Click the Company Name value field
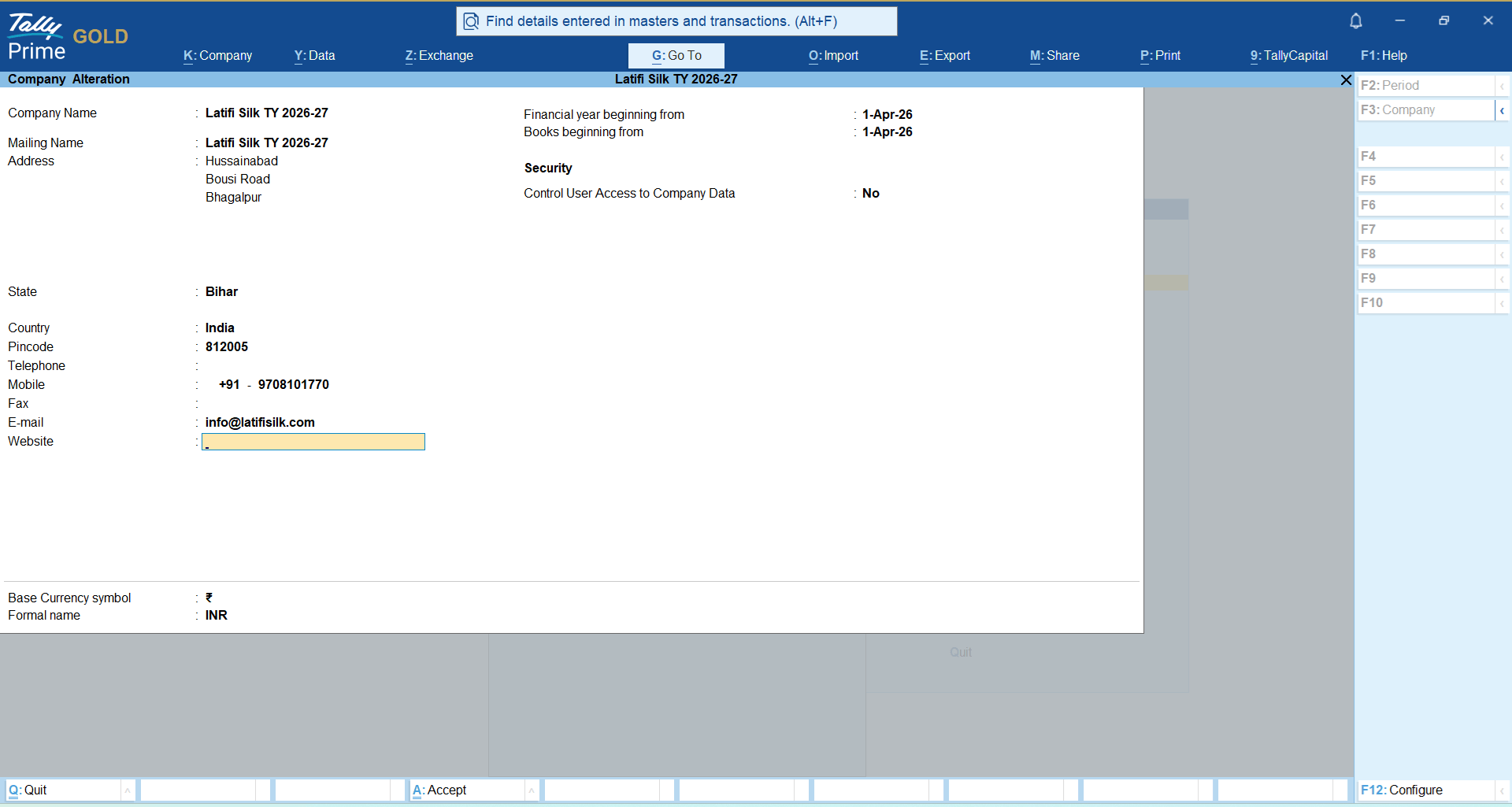The width and height of the screenshot is (1512, 807). tap(267, 113)
